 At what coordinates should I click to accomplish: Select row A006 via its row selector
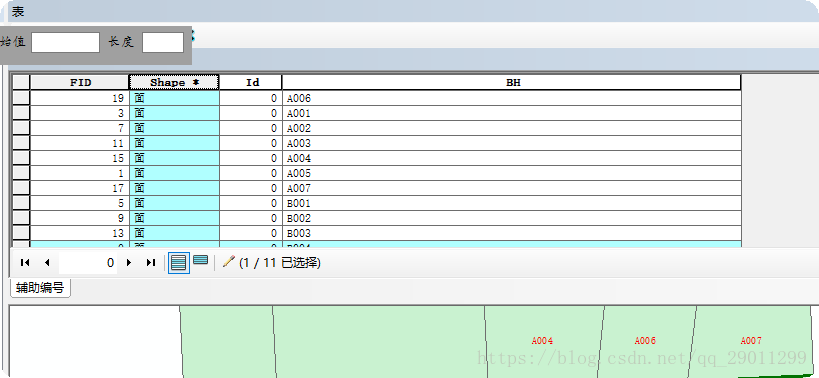coord(21,98)
